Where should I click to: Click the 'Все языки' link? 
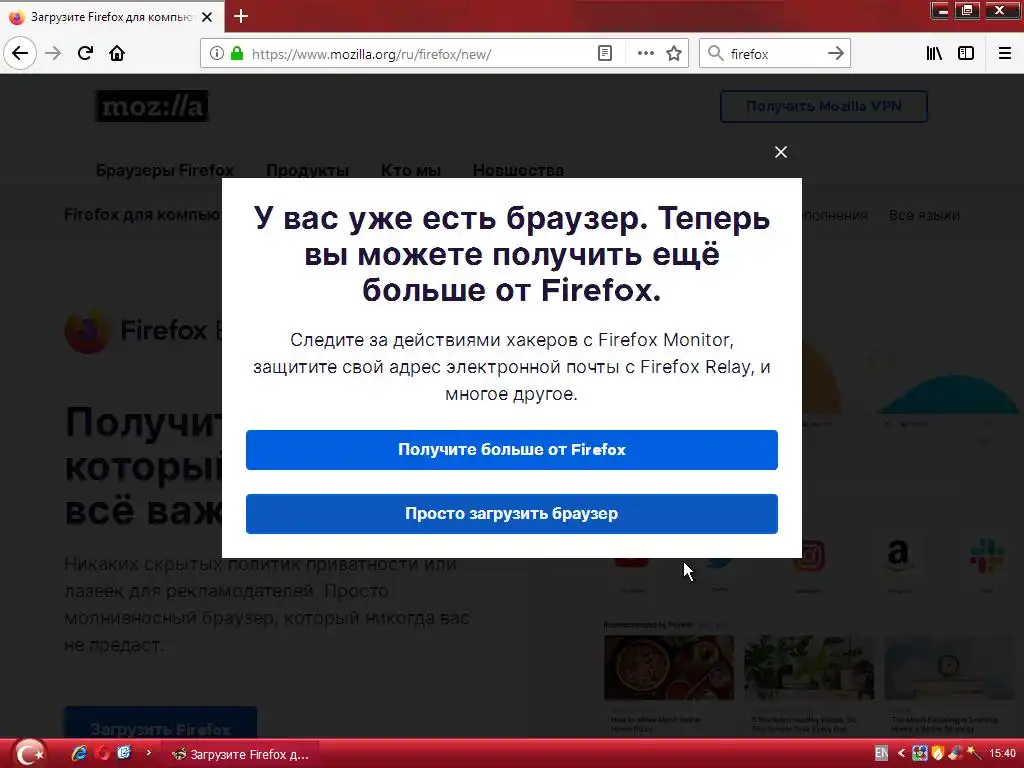tap(924, 215)
